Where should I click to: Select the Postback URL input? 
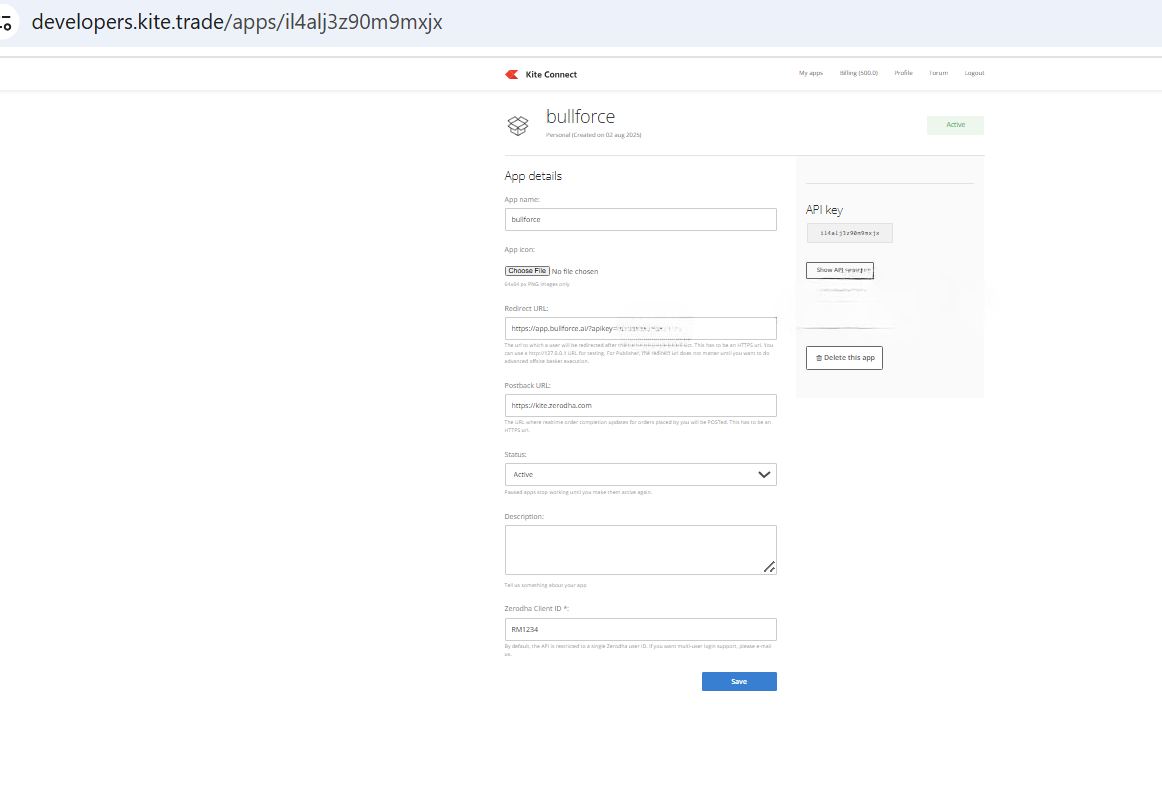pyautogui.click(x=640, y=405)
